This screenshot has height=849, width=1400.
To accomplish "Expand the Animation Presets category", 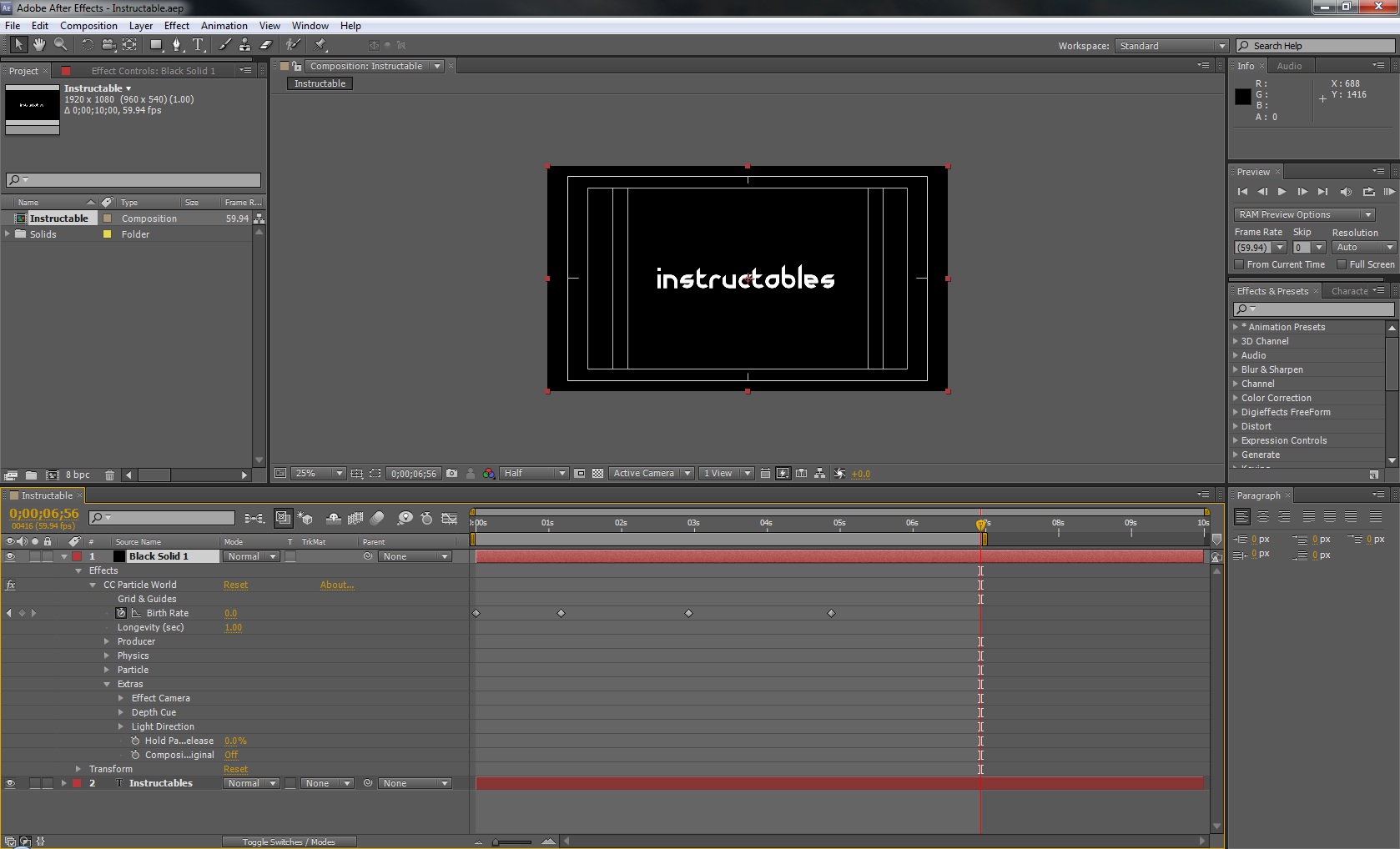I will [1236, 327].
